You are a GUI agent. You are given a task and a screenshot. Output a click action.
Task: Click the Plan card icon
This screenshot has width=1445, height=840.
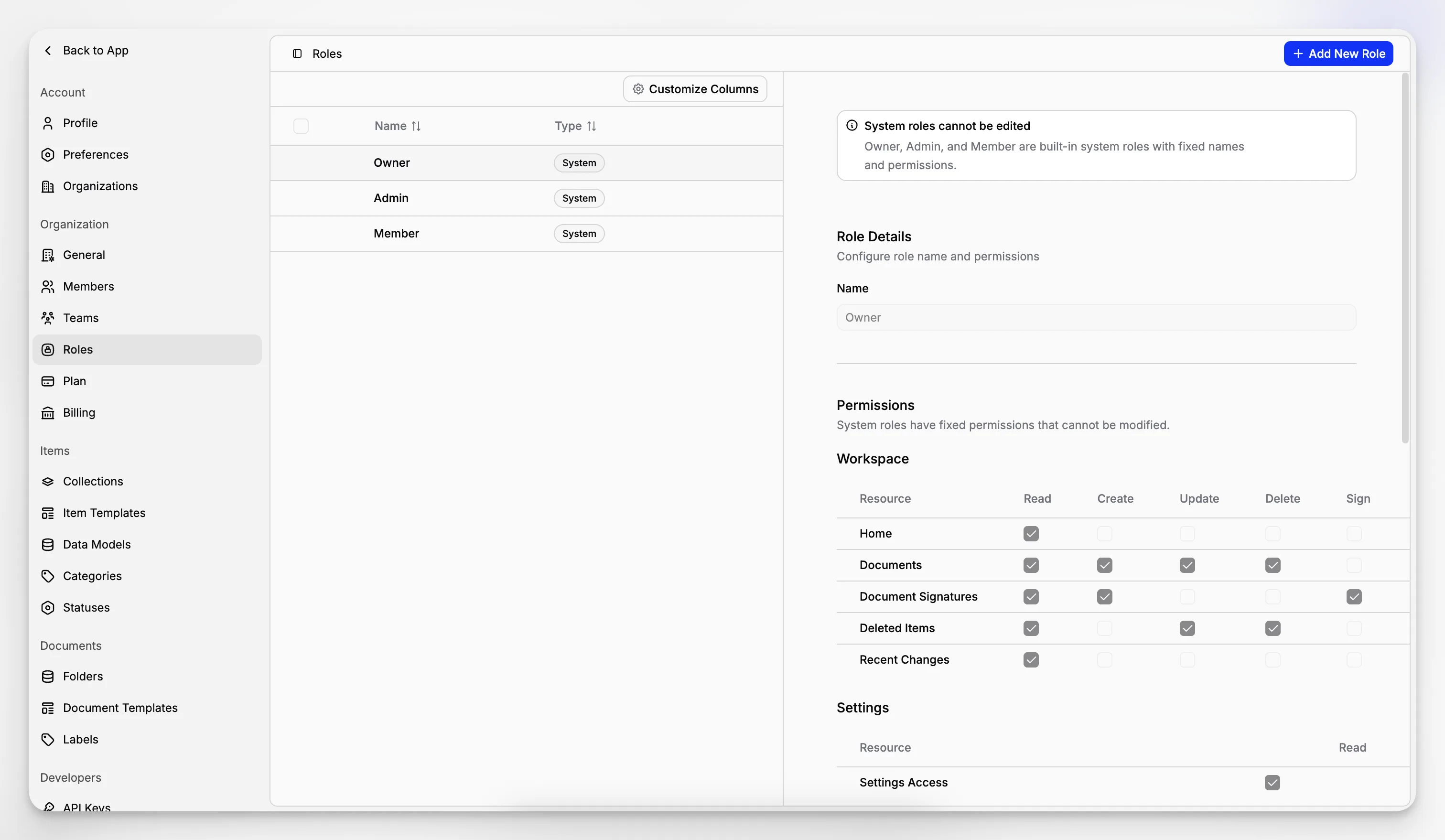(48, 381)
